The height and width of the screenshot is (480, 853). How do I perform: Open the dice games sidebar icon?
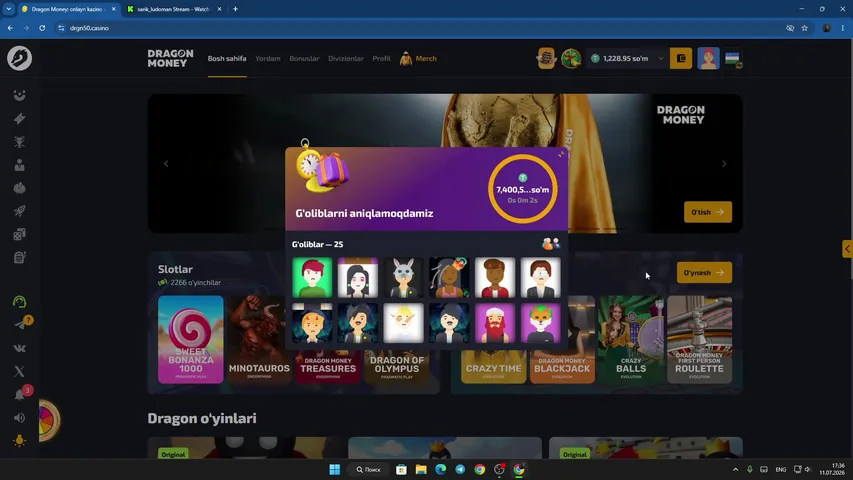(20, 234)
